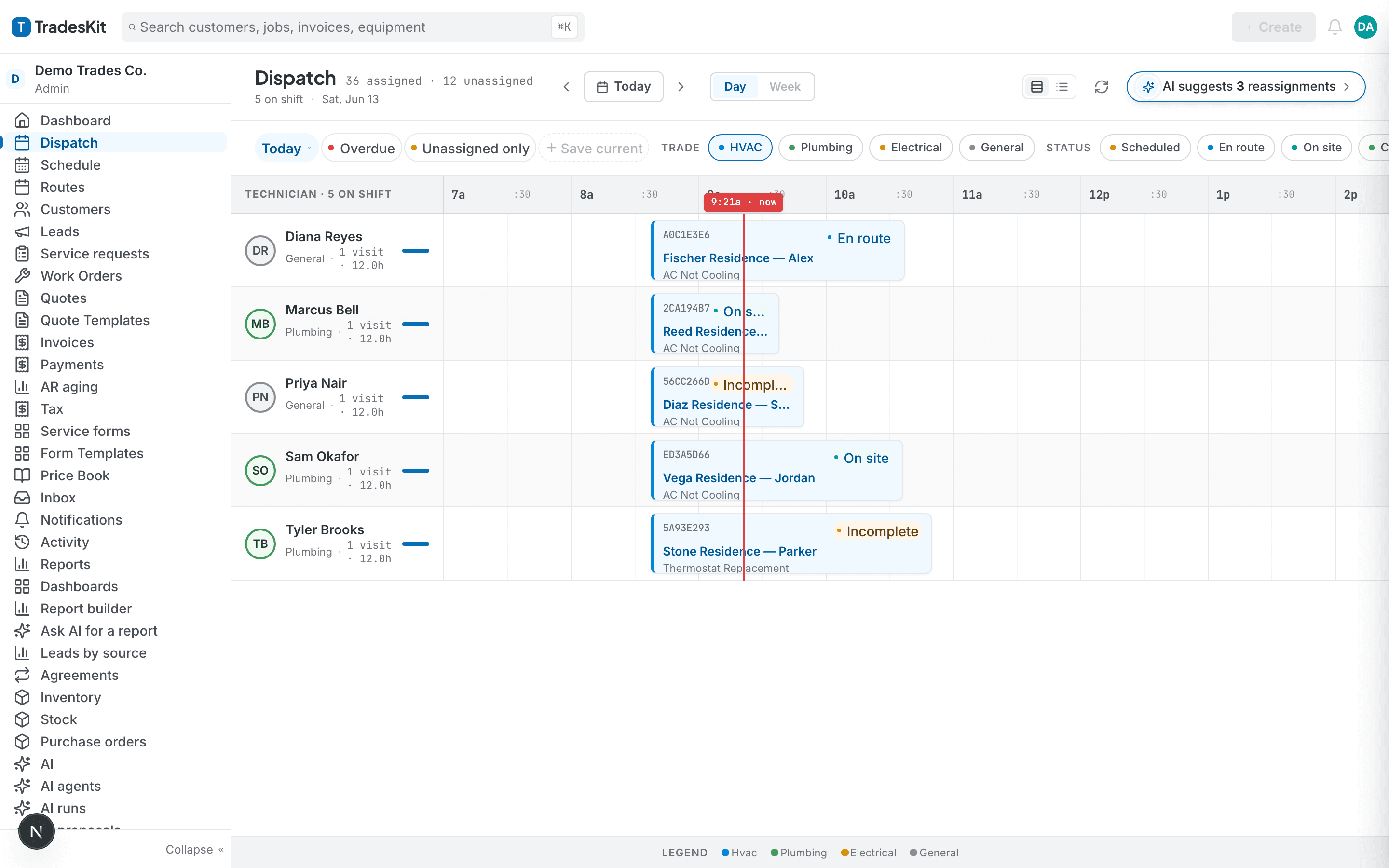
Task: Toggle the HVAC trade filter
Action: coord(740,148)
